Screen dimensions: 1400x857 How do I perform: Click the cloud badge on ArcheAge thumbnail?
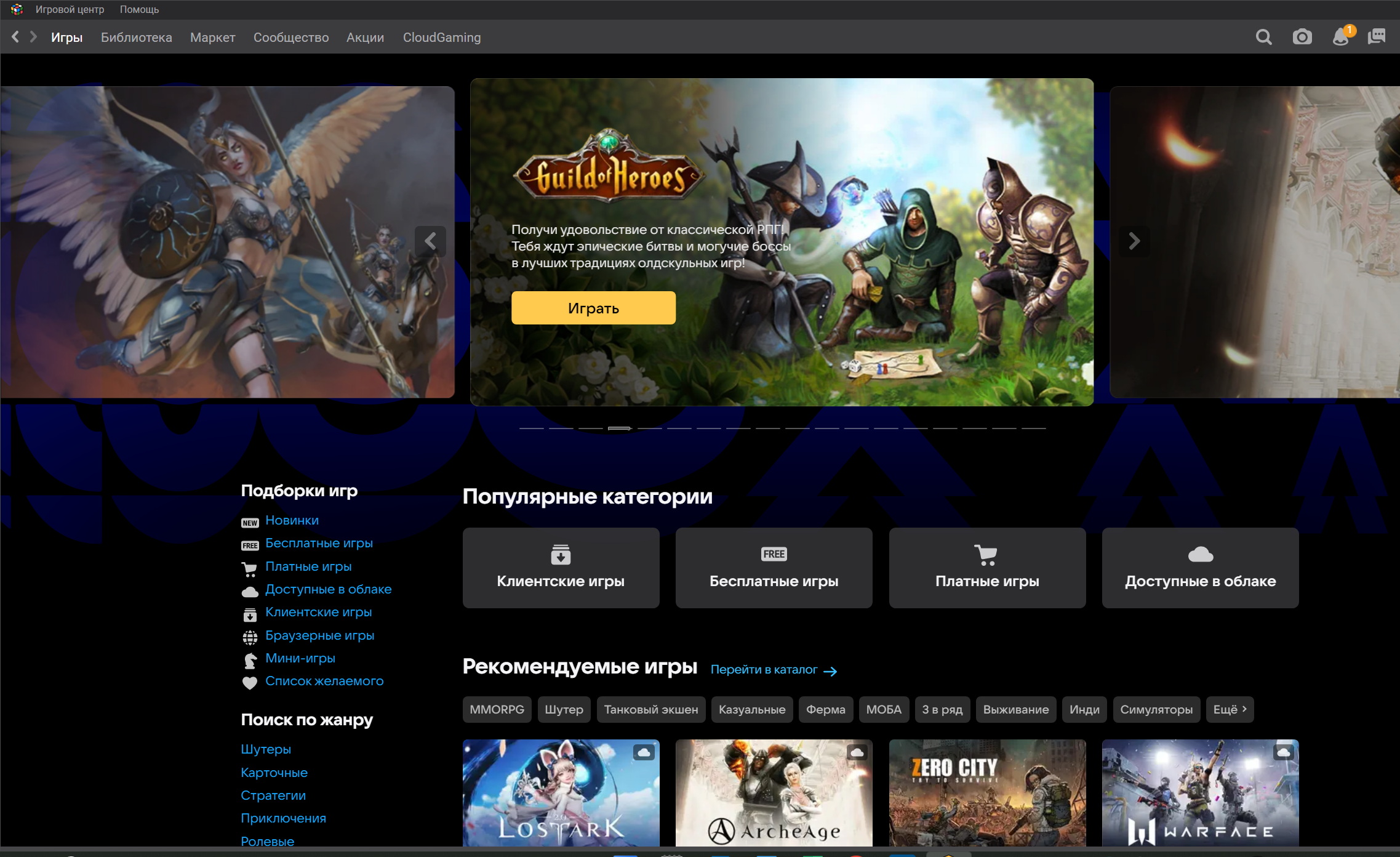[857, 752]
